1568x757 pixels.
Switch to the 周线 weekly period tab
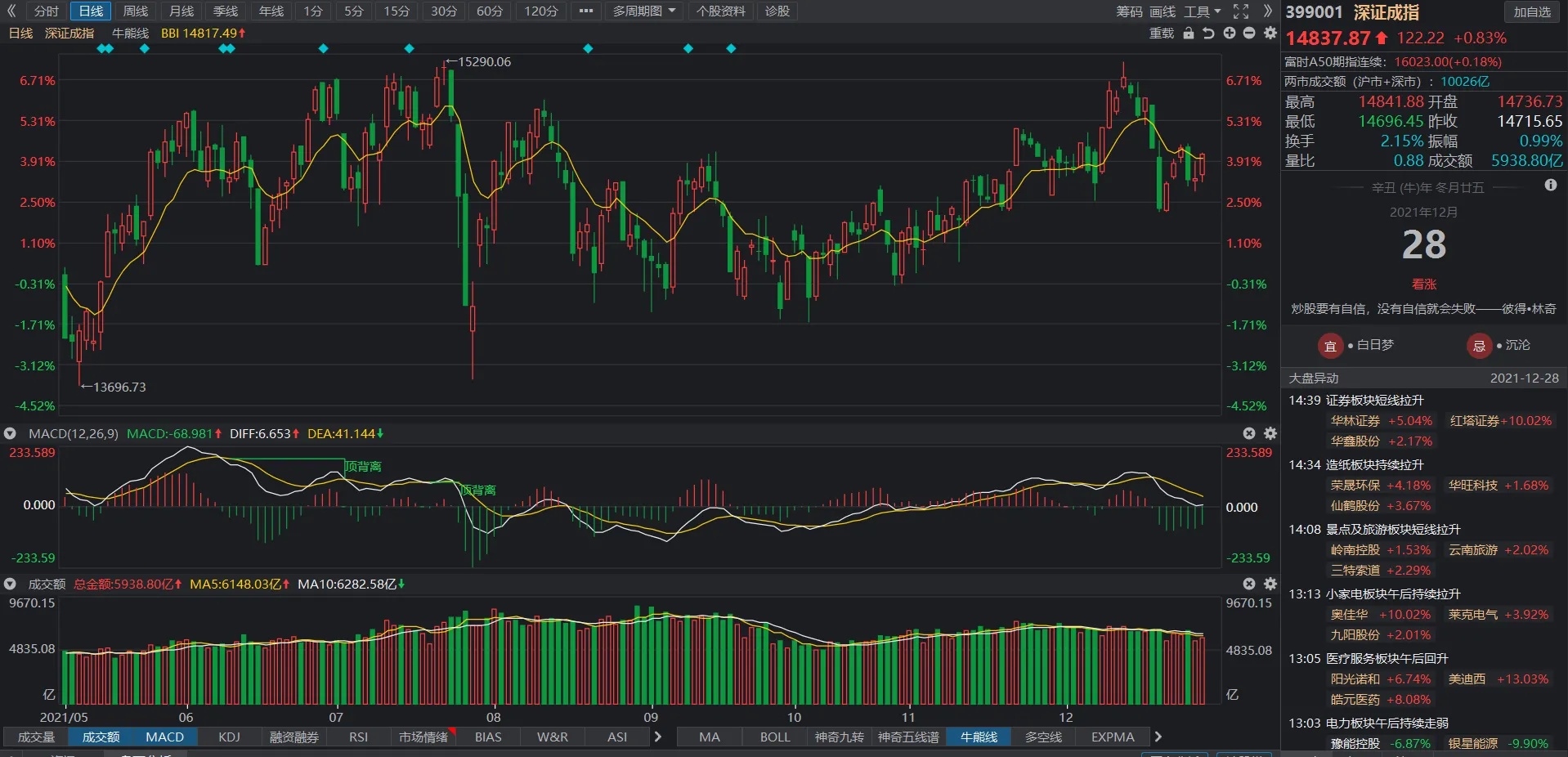(136, 11)
